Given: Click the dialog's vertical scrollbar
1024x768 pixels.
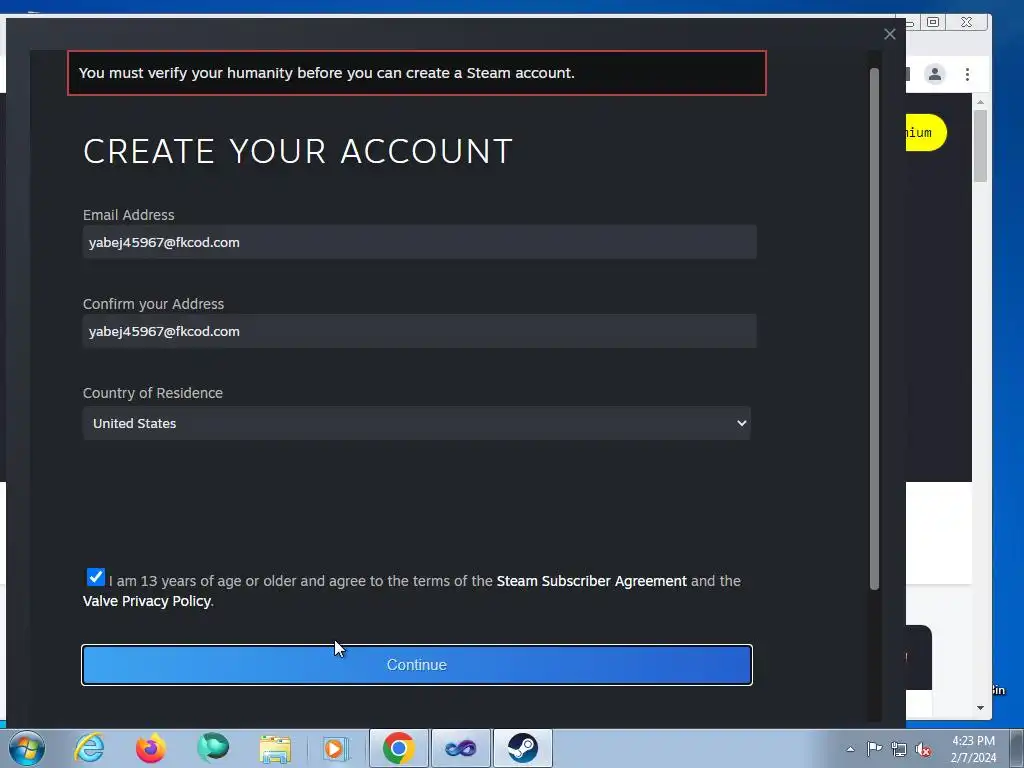Looking at the screenshot, I should (874, 328).
